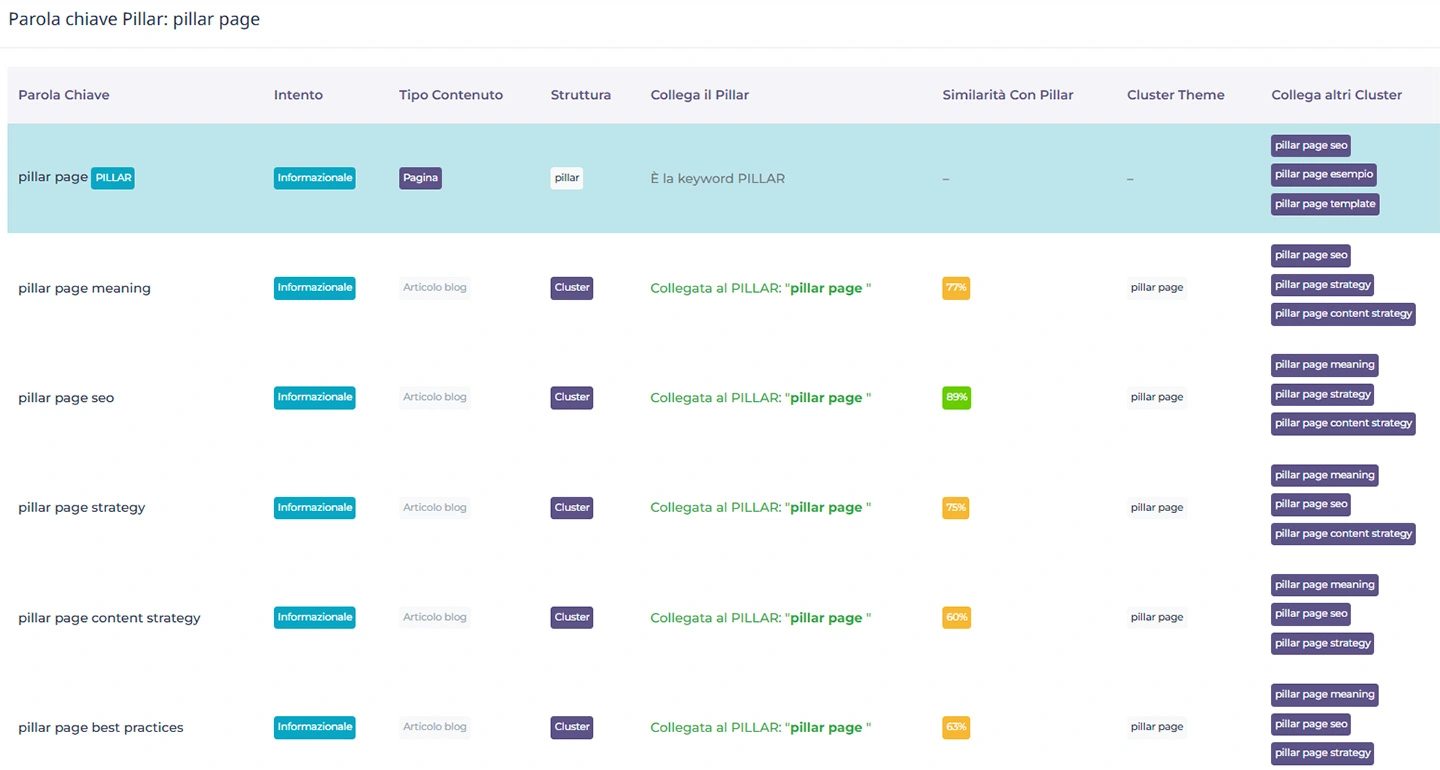Open 'Collegata al PILLAR' link in seo row
Image resolution: width=1440 pixels, height=770 pixels.
pyautogui.click(x=760, y=398)
